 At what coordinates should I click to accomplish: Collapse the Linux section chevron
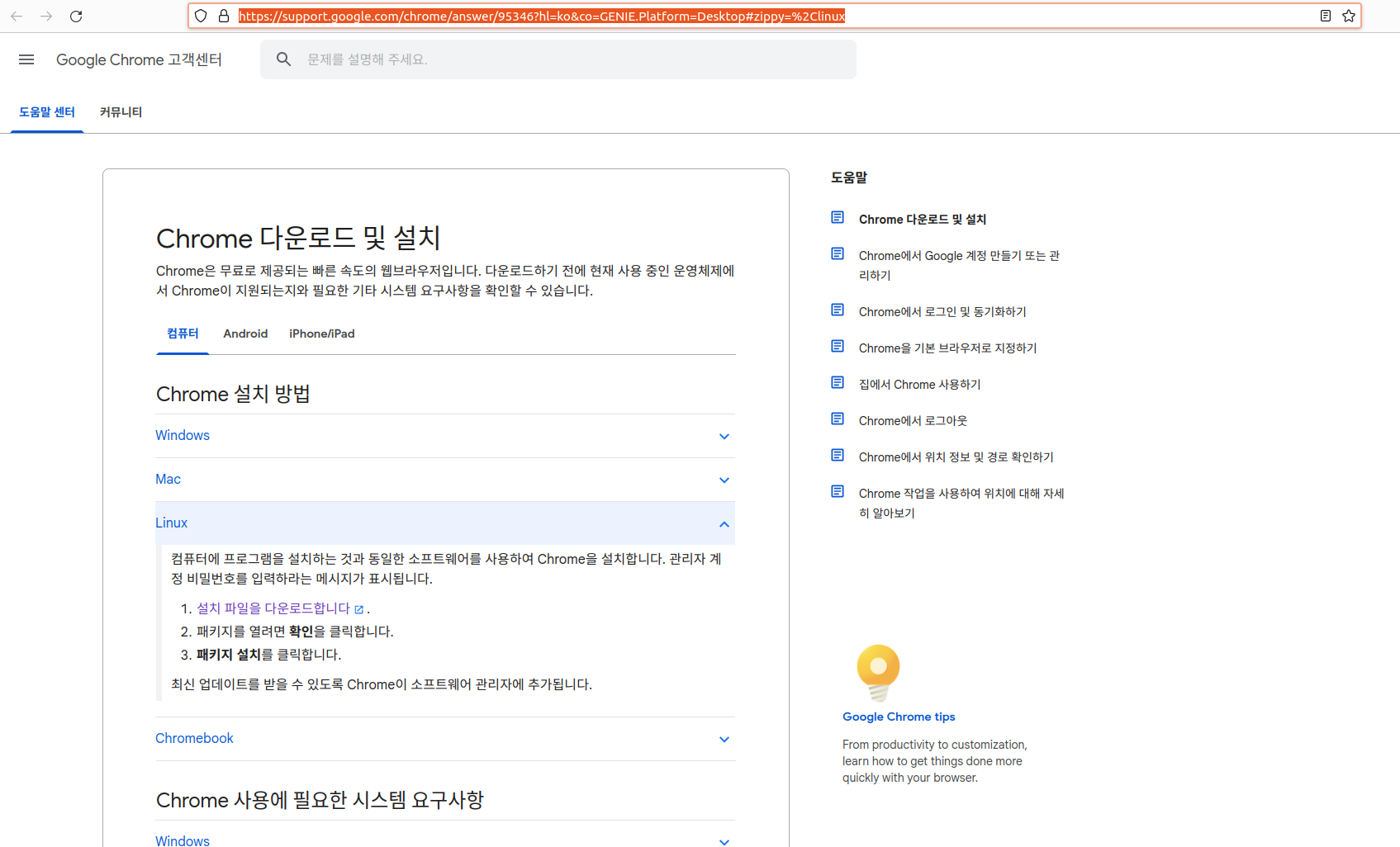click(x=724, y=524)
